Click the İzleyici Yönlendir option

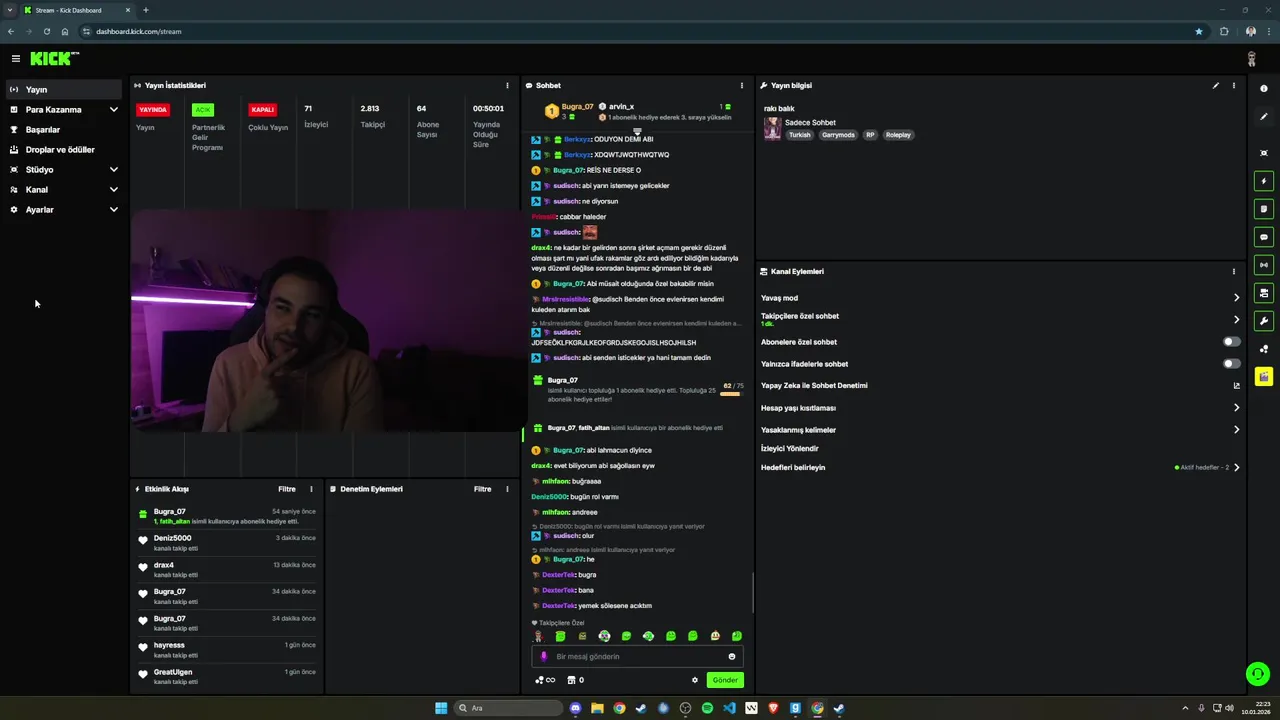click(x=790, y=449)
